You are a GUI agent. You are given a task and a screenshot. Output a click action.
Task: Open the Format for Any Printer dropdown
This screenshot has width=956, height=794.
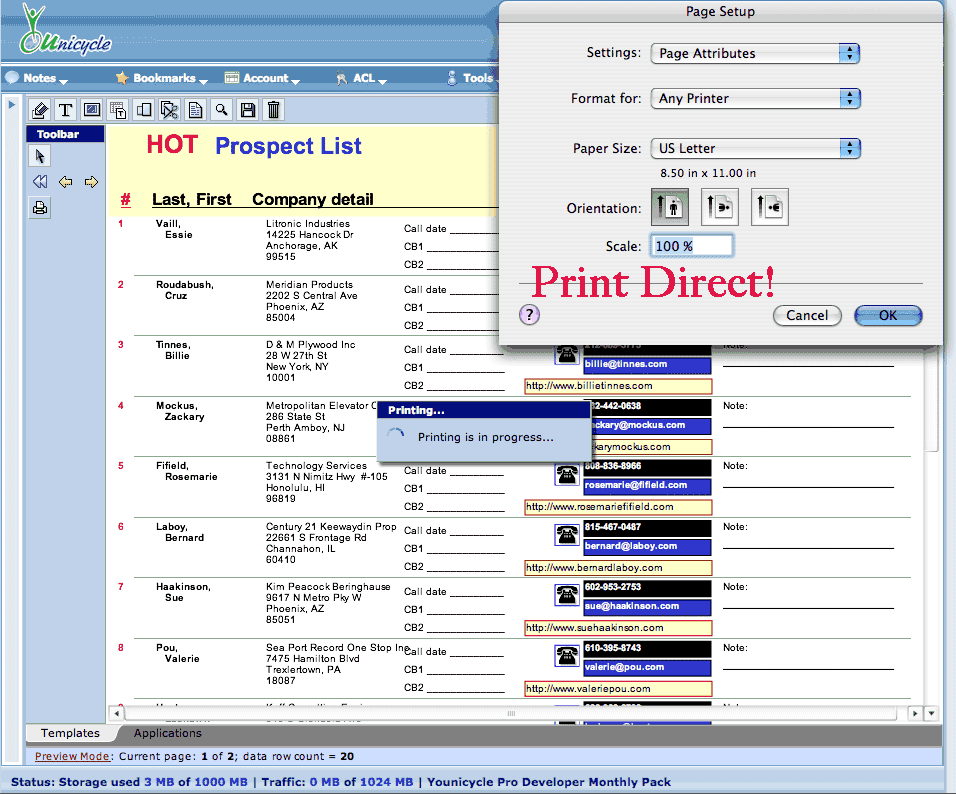point(755,99)
